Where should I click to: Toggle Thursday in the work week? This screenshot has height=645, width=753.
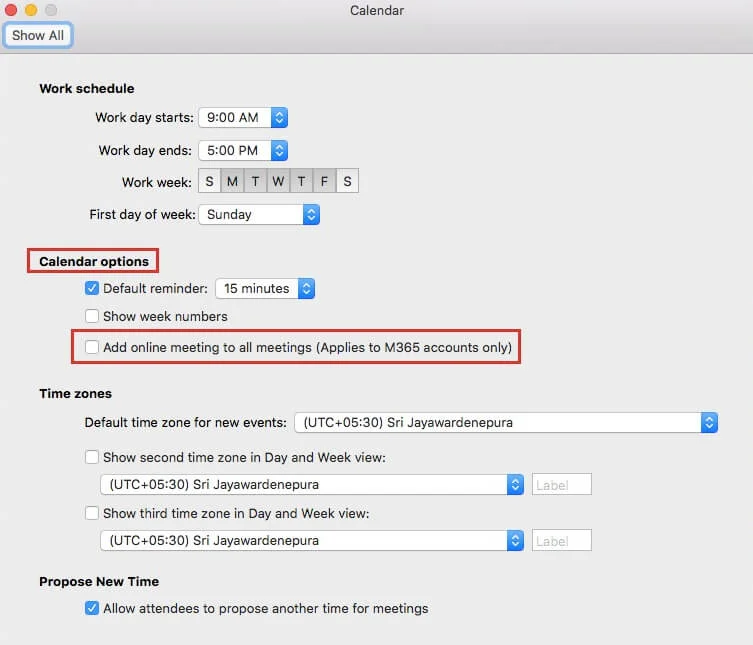[x=301, y=181]
